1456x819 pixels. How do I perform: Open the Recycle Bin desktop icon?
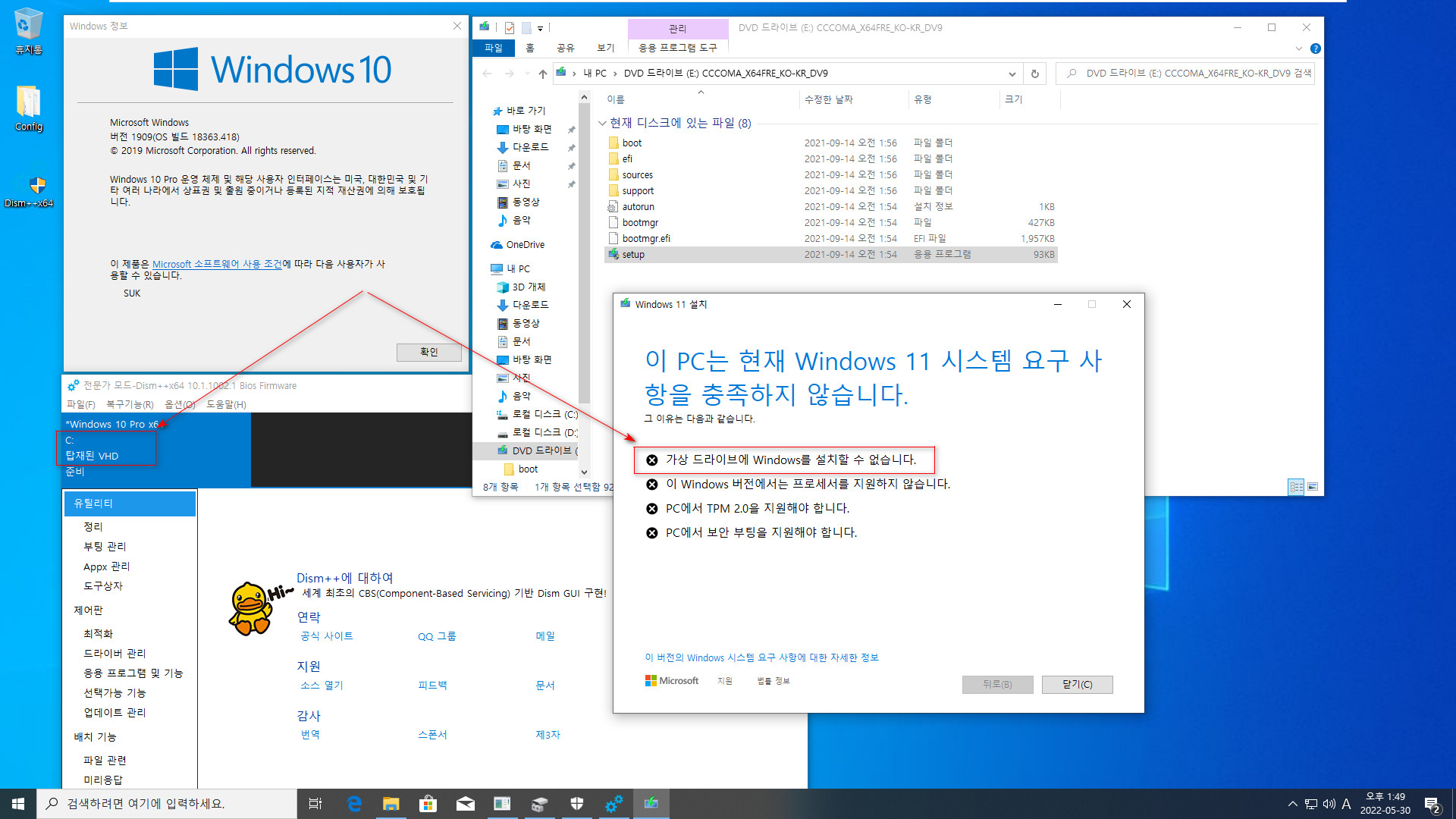point(28,30)
